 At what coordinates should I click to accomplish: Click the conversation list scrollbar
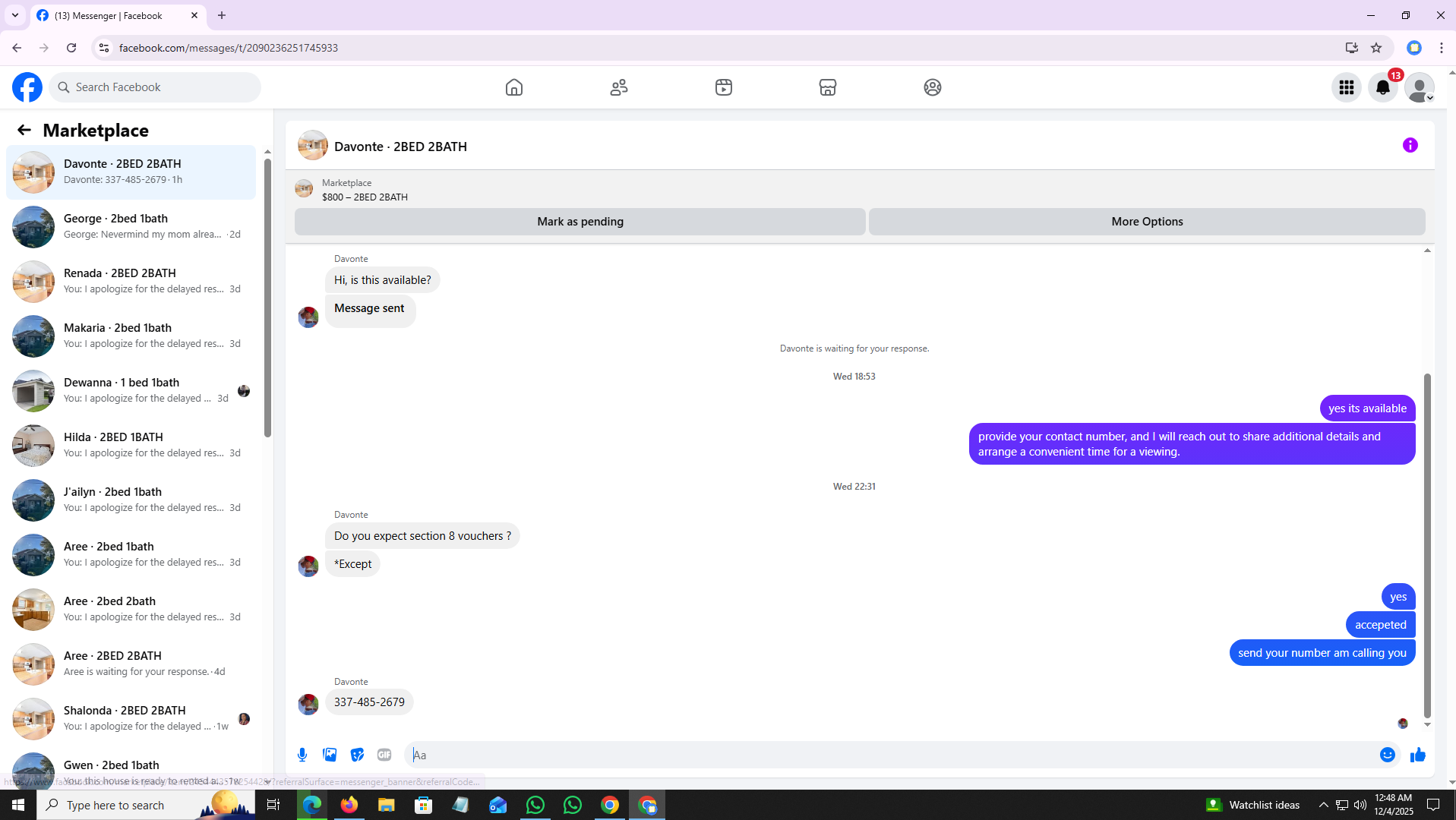[267, 296]
